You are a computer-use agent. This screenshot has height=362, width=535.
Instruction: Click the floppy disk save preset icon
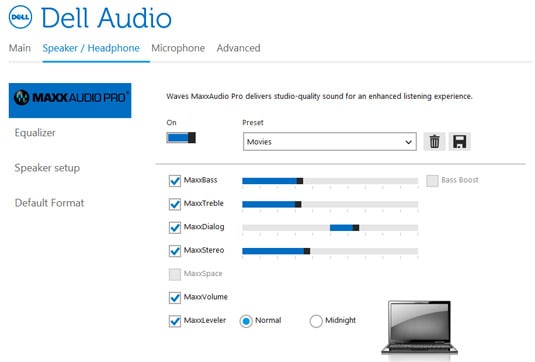(459, 141)
